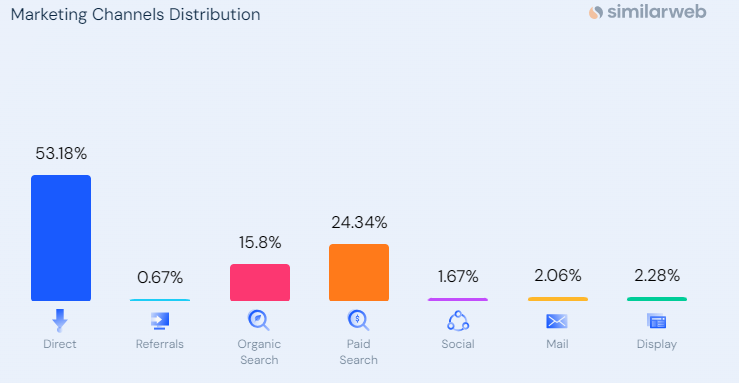Click the Organic Search label text

259,352
